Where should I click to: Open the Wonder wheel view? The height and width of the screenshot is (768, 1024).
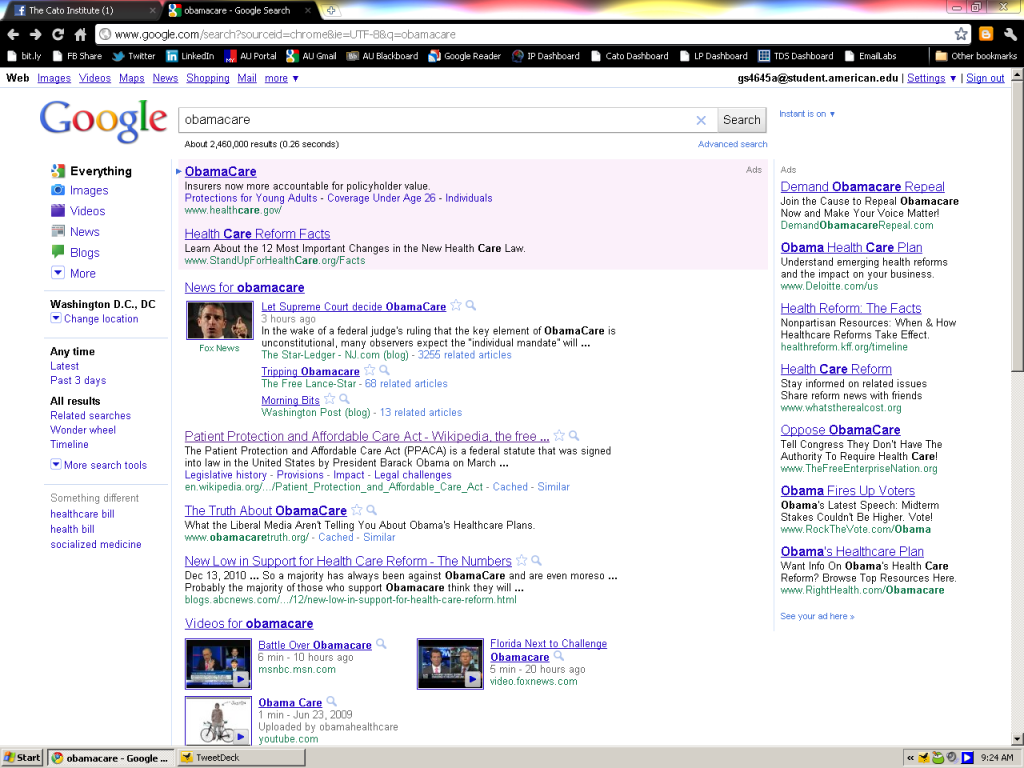pos(83,430)
